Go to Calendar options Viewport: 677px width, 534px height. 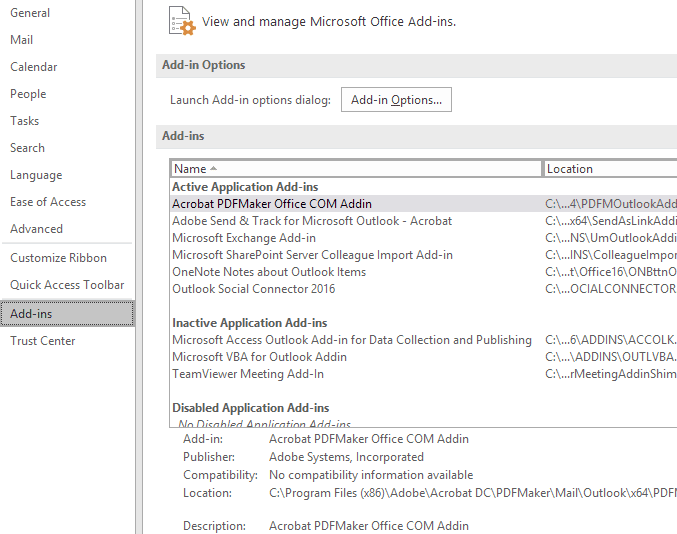click(x=34, y=67)
